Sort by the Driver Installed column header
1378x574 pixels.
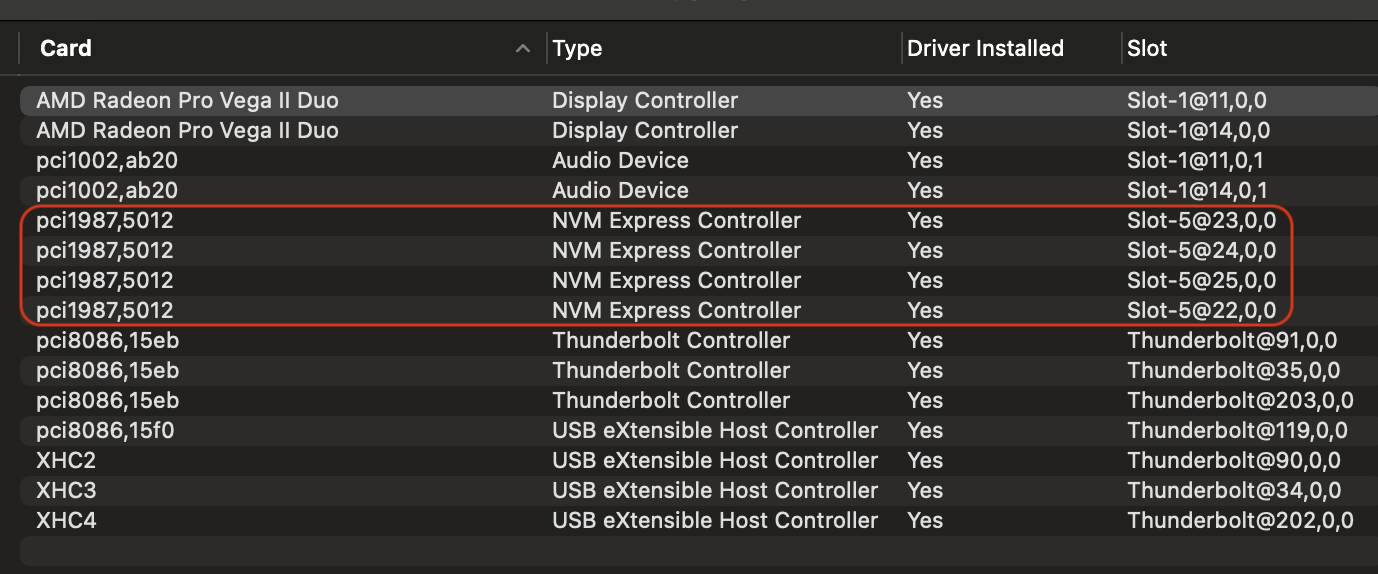point(984,48)
